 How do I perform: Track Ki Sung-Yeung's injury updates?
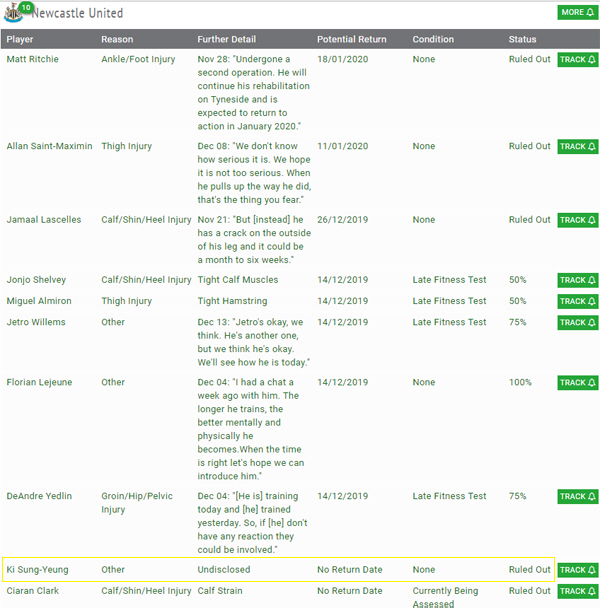(x=578, y=570)
